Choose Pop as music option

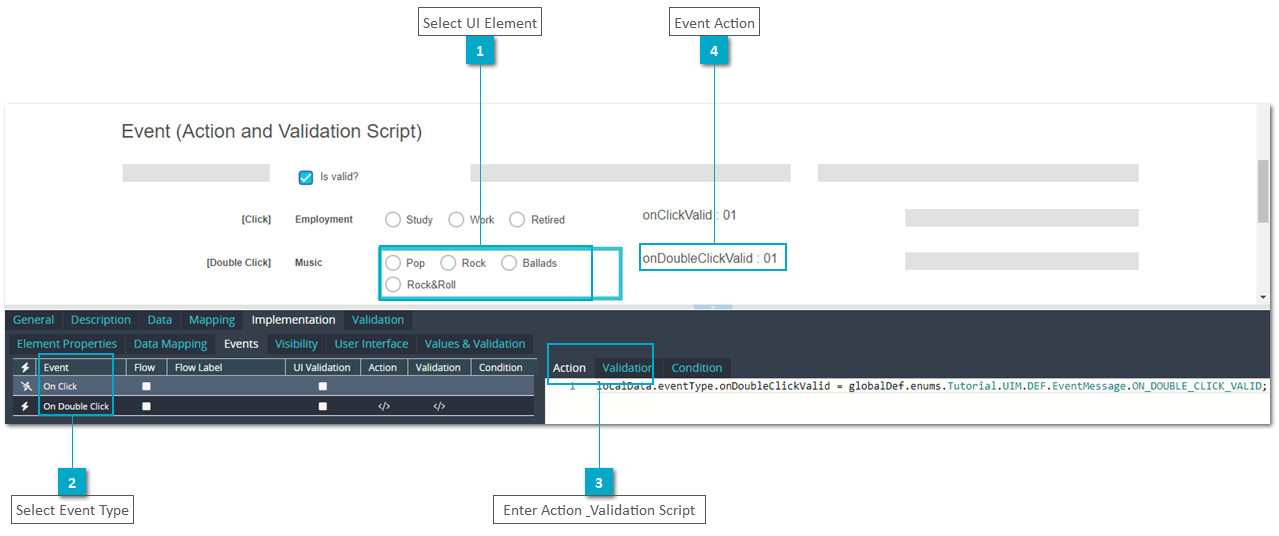(x=393, y=263)
